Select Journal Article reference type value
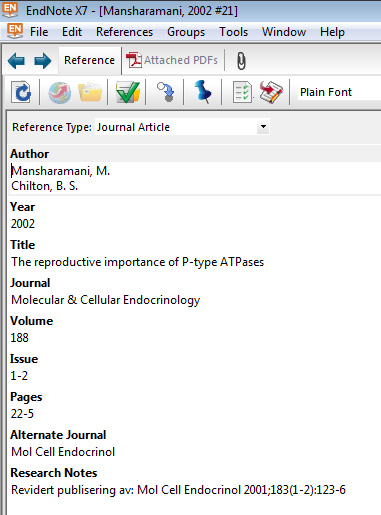 (x=133, y=127)
